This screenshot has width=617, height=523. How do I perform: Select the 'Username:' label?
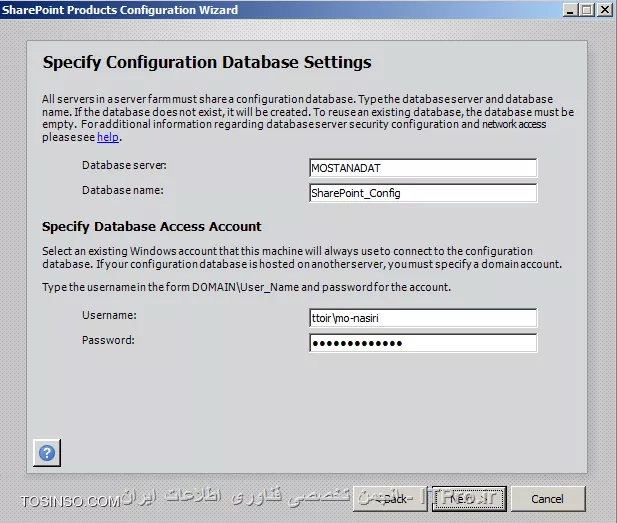109,315
